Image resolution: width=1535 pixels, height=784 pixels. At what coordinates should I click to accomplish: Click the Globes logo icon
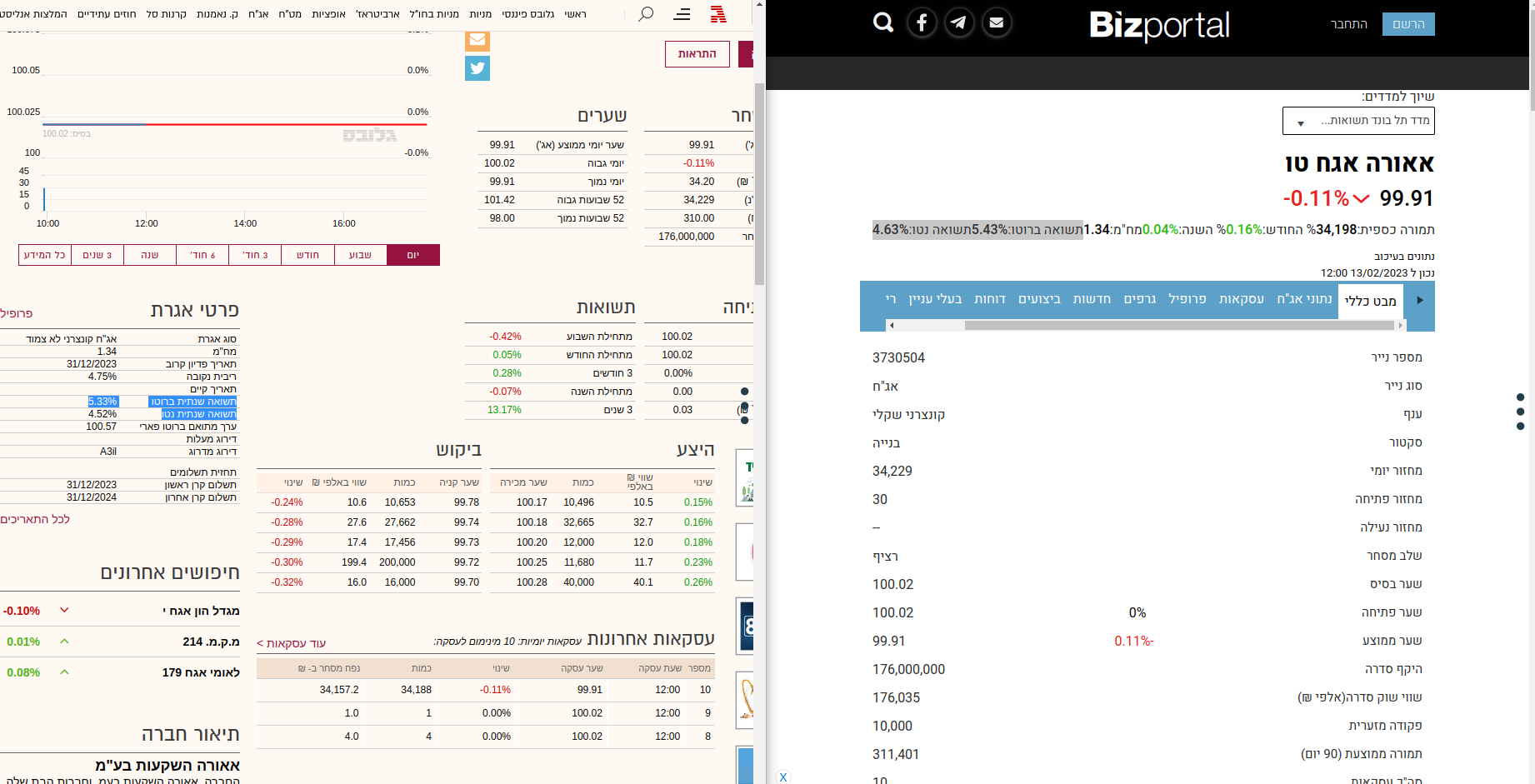pos(718,14)
